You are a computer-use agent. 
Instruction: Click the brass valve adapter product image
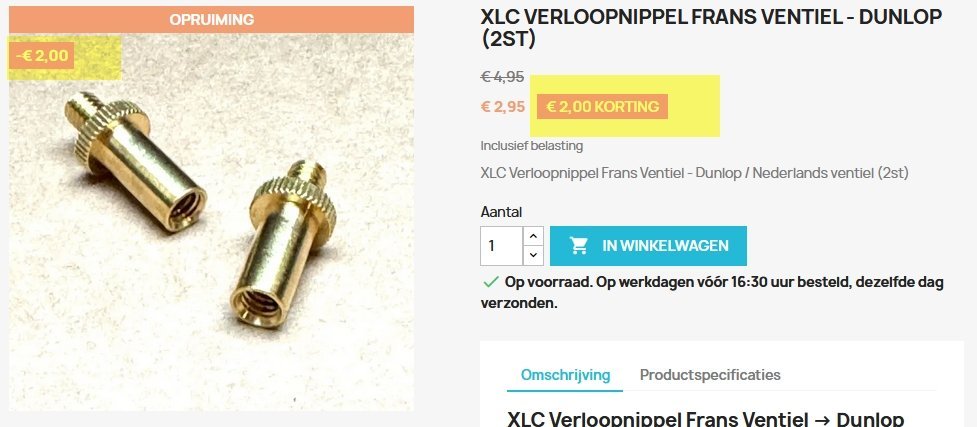(x=211, y=221)
